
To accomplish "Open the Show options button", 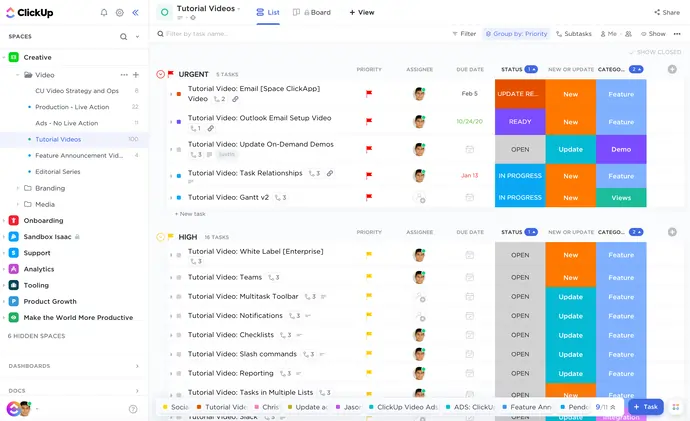I will coord(653,34).
